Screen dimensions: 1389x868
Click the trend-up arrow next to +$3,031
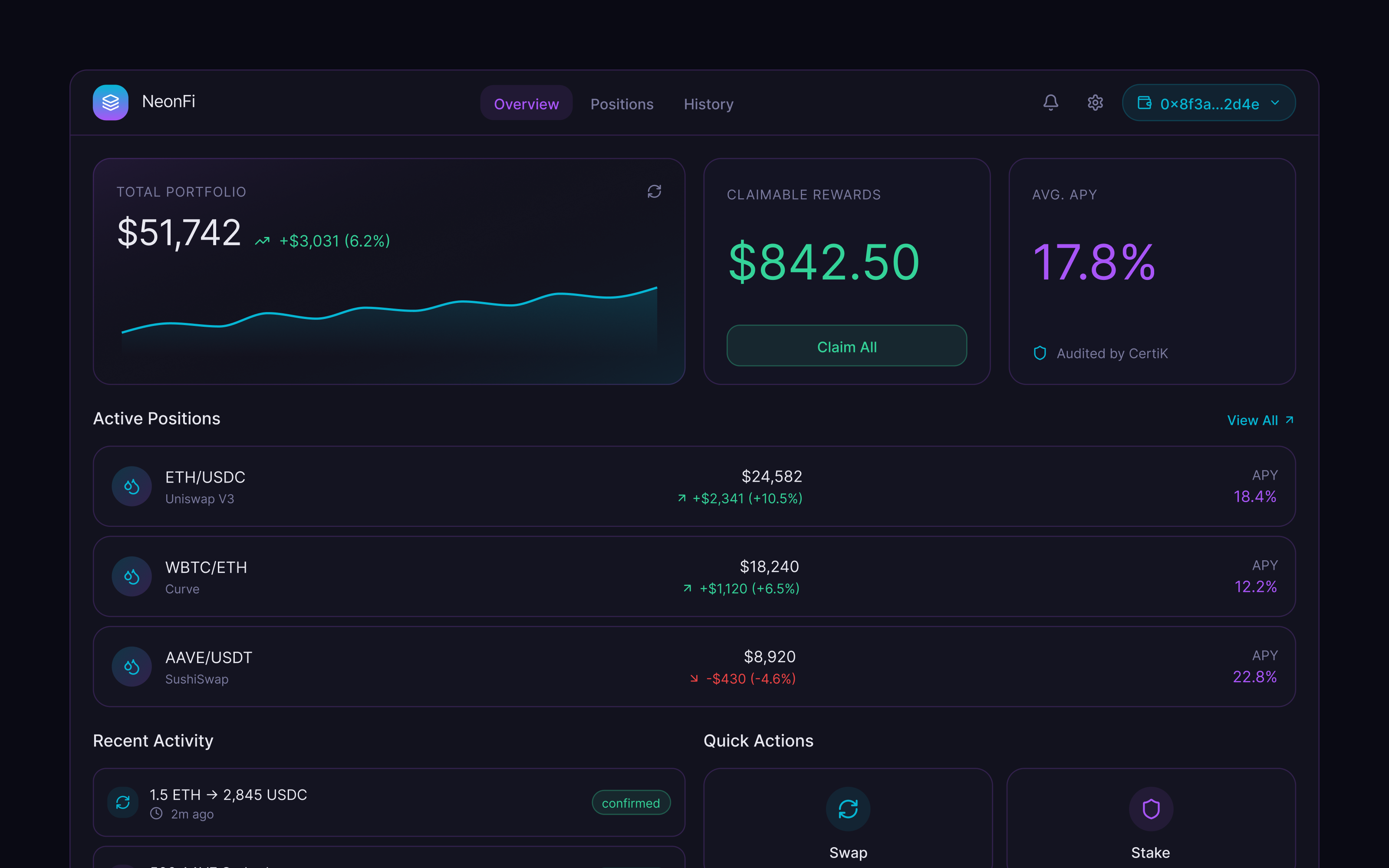coord(262,241)
